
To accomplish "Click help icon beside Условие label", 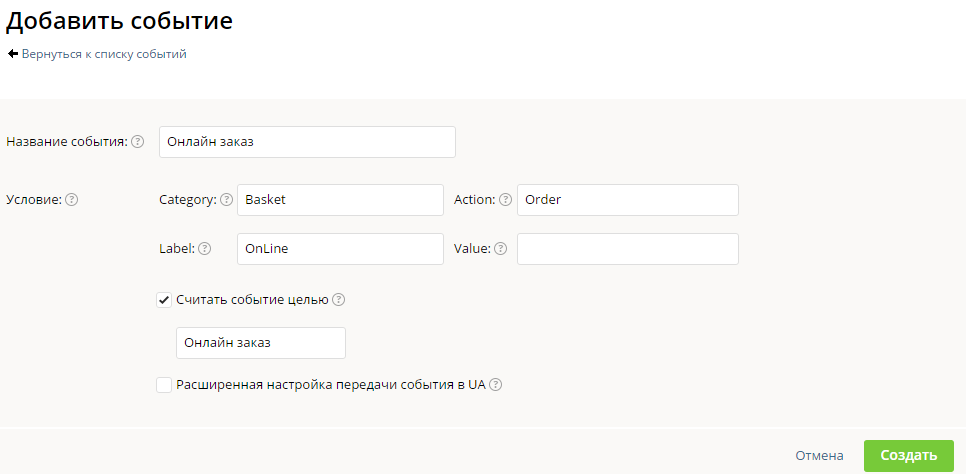I will [72, 199].
